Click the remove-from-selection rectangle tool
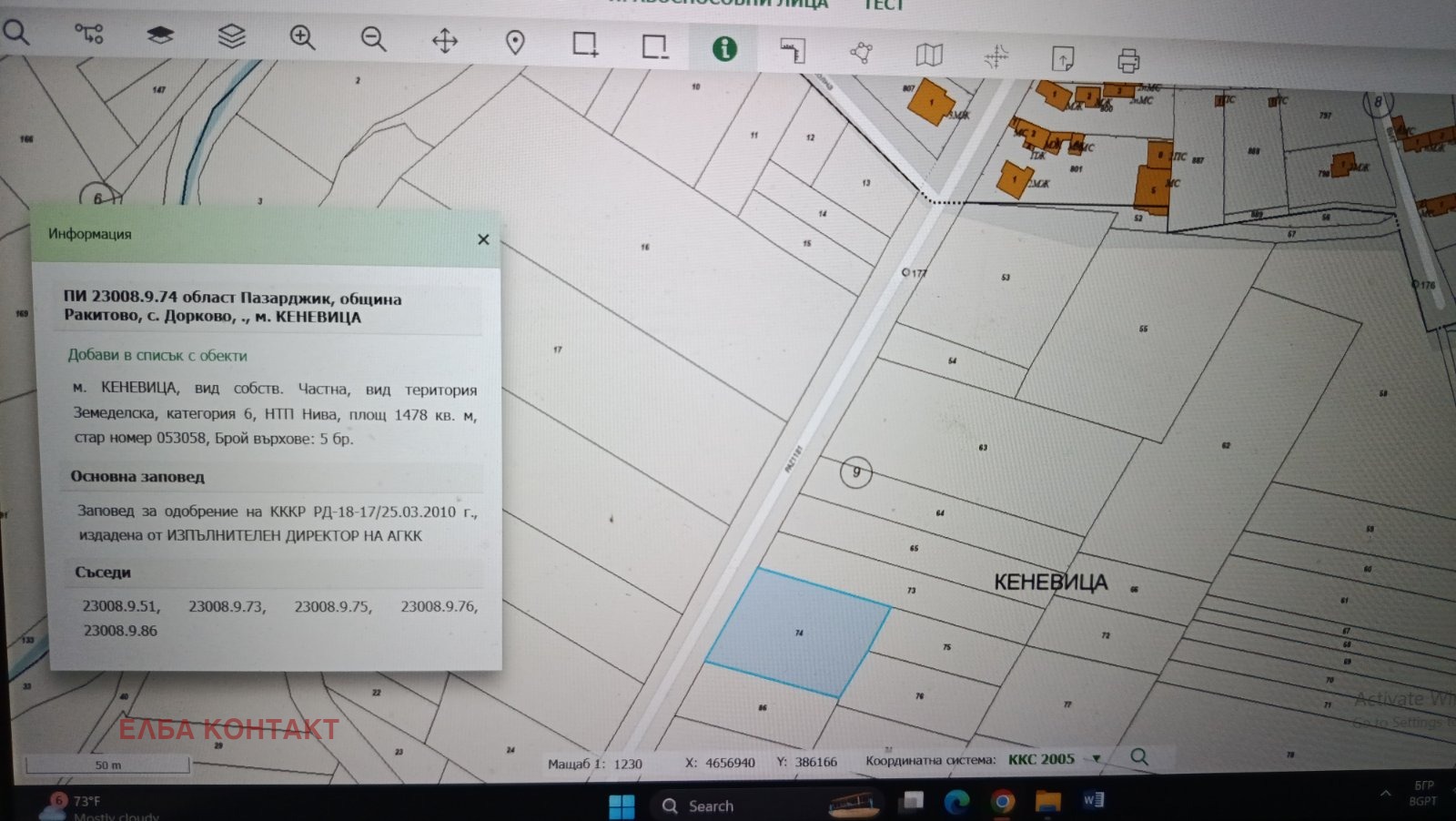This screenshot has width=1456, height=821. coord(654,46)
